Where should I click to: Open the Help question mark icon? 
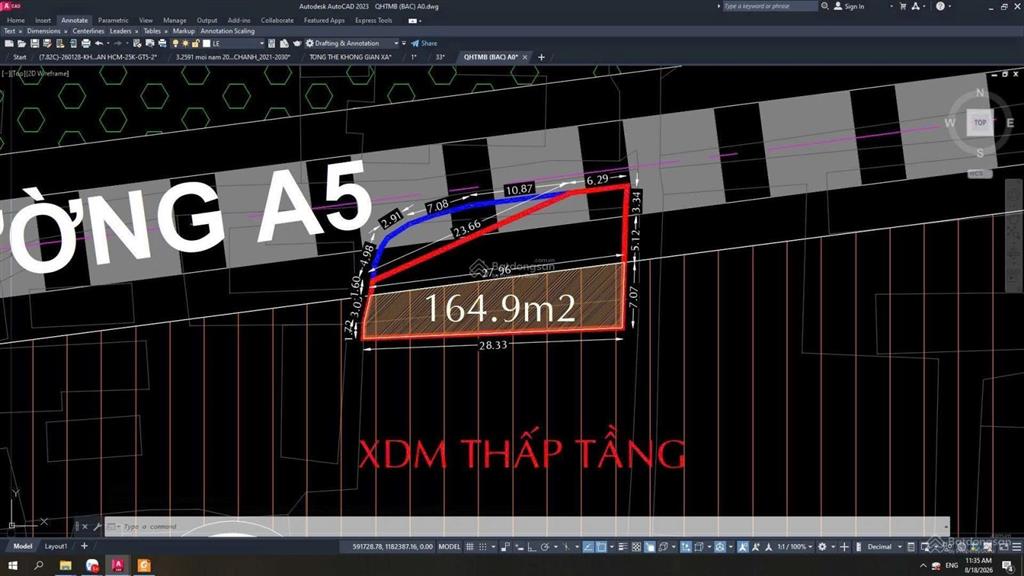tap(940, 7)
